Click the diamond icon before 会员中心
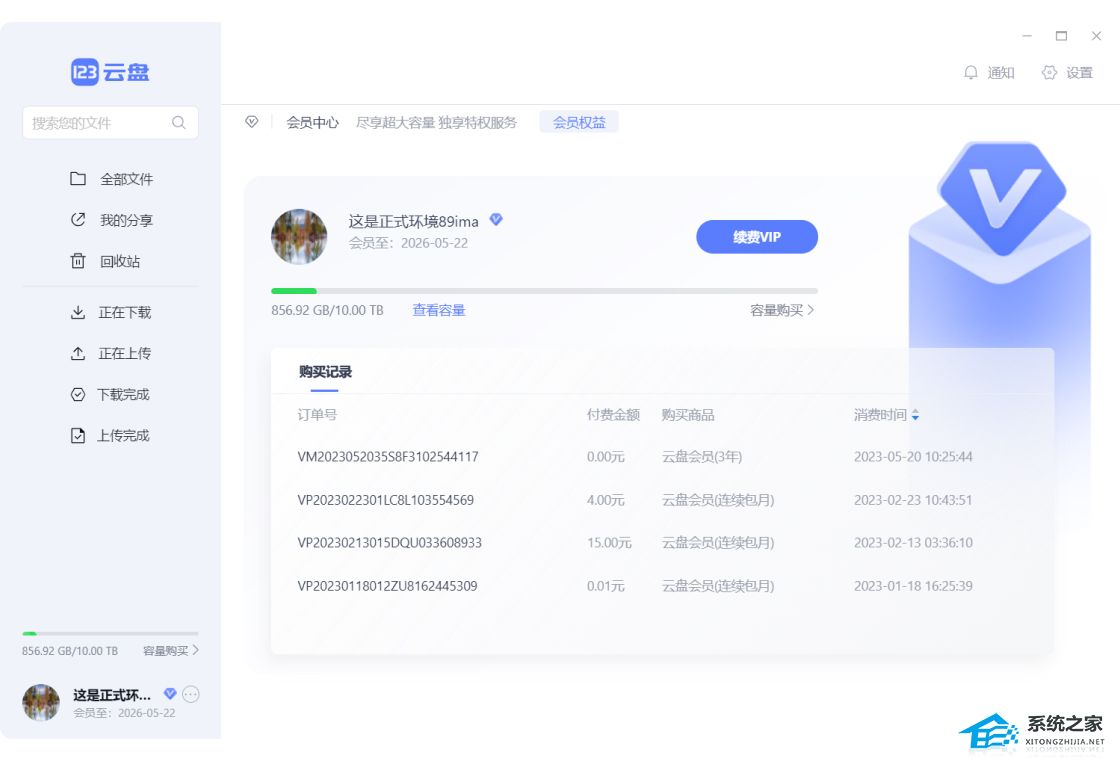The image size is (1120, 760). 251,122
